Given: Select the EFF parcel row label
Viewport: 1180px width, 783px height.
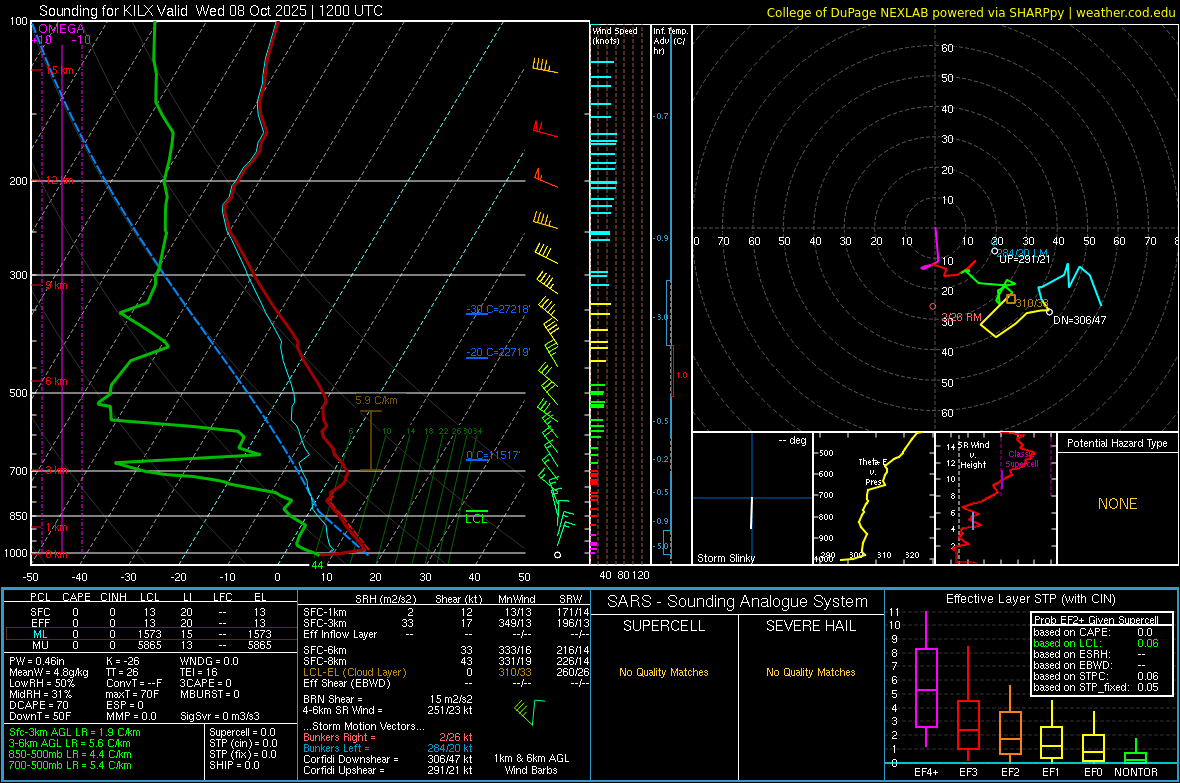Looking at the screenshot, I should (40, 623).
